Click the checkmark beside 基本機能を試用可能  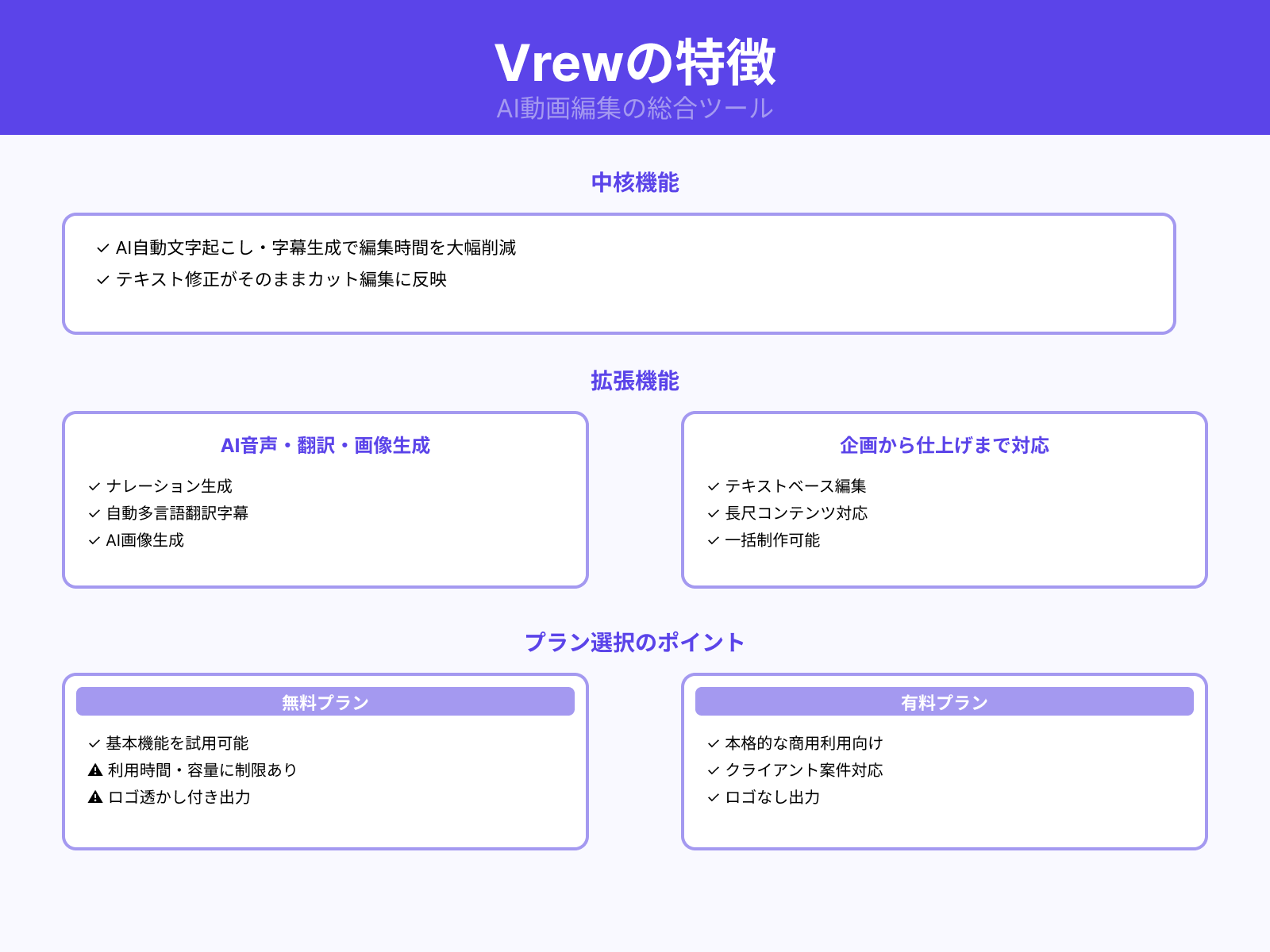(93, 743)
